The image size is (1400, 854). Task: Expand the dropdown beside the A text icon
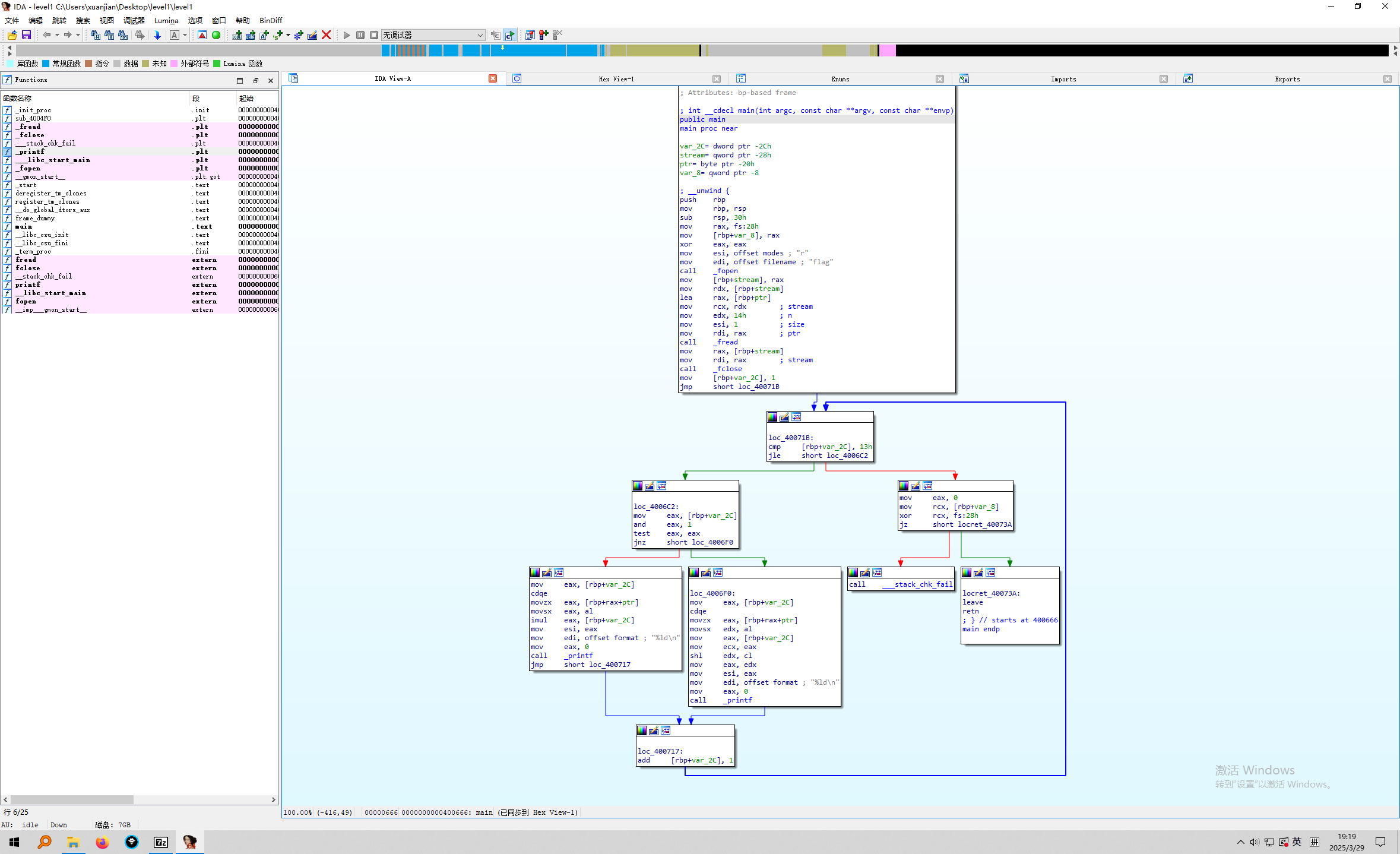pos(185,35)
